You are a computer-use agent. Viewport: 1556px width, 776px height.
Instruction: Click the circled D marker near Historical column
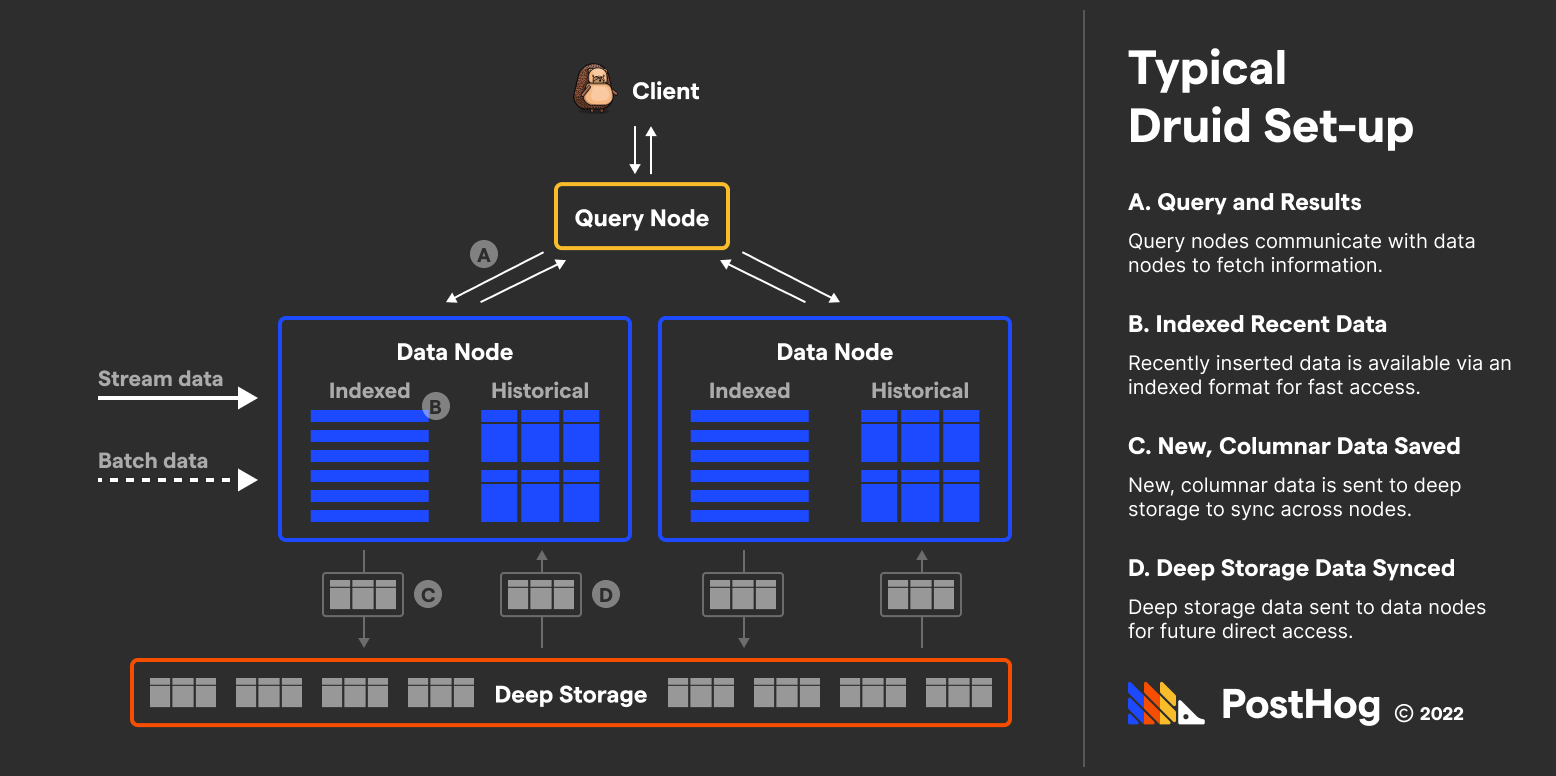(x=607, y=593)
